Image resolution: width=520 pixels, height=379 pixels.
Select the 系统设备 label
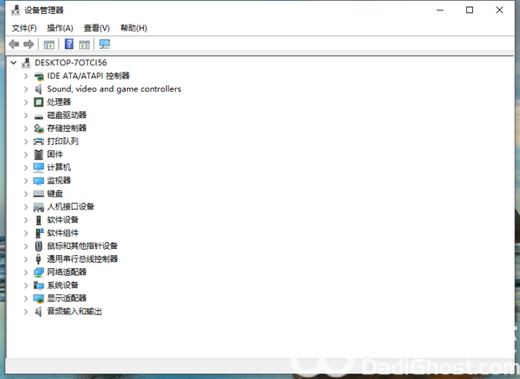click(x=63, y=285)
